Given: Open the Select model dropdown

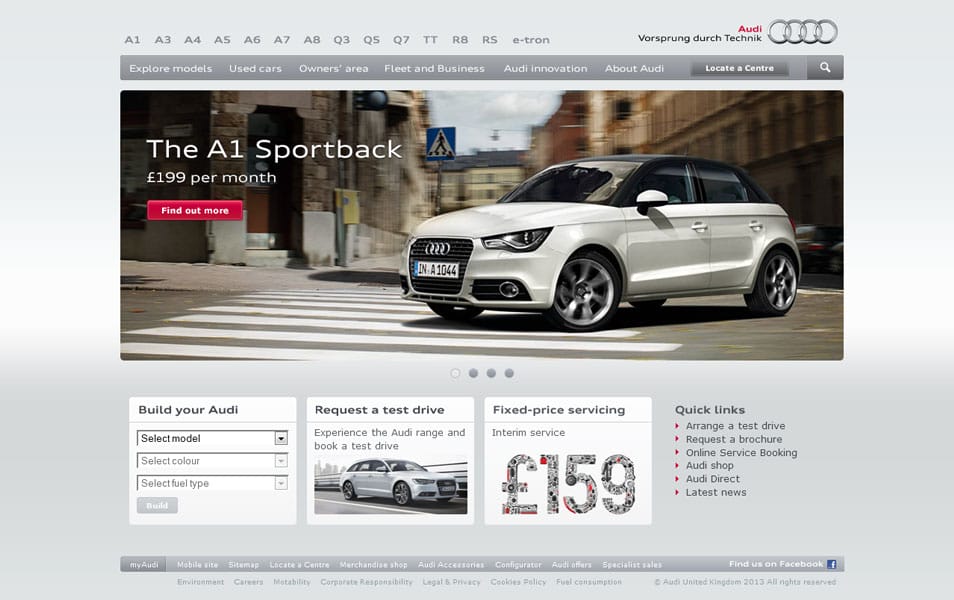Looking at the screenshot, I should 212,438.
